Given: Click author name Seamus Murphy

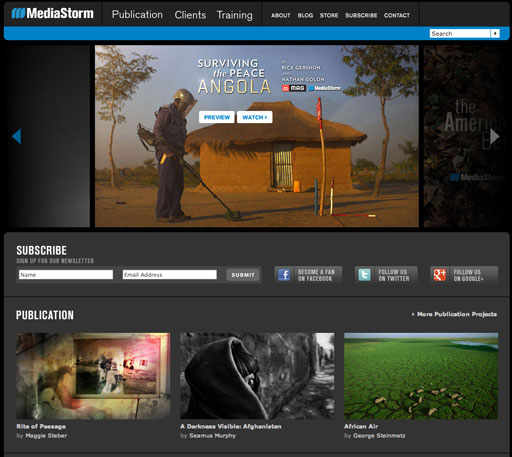Looking at the screenshot, I should tap(213, 436).
